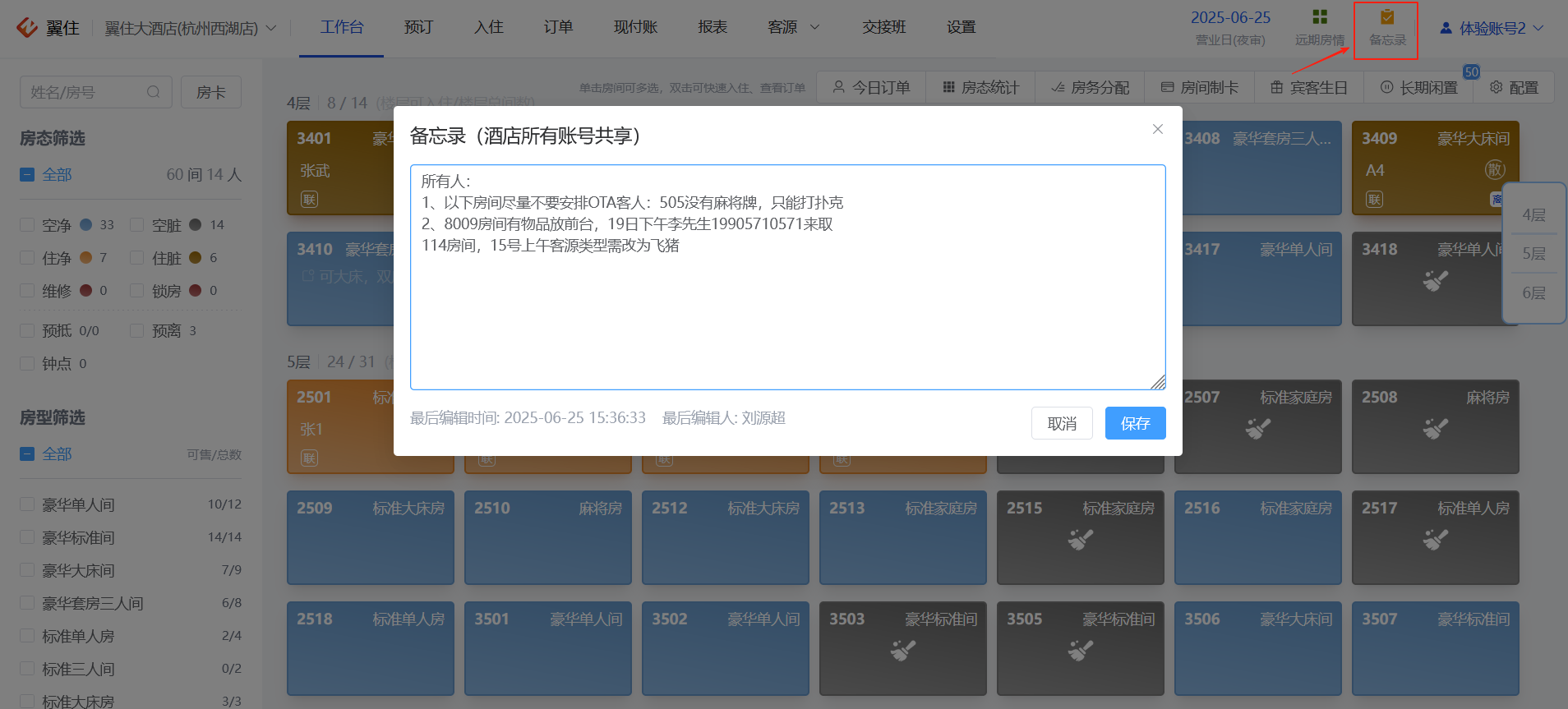Expand the hotel name dropdown 翼住大酒店
This screenshot has height=709, width=1568.
(x=191, y=28)
